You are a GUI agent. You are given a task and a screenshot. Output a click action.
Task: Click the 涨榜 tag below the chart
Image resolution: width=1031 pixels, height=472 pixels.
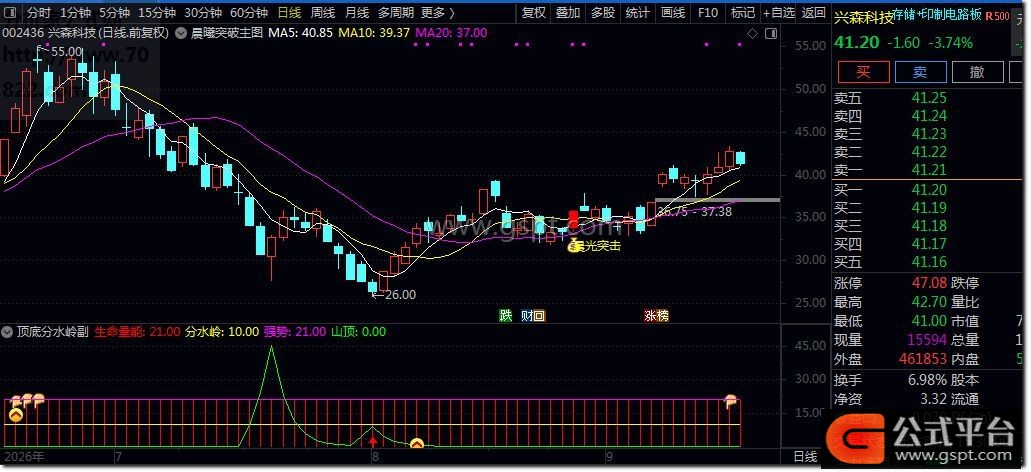[656, 316]
